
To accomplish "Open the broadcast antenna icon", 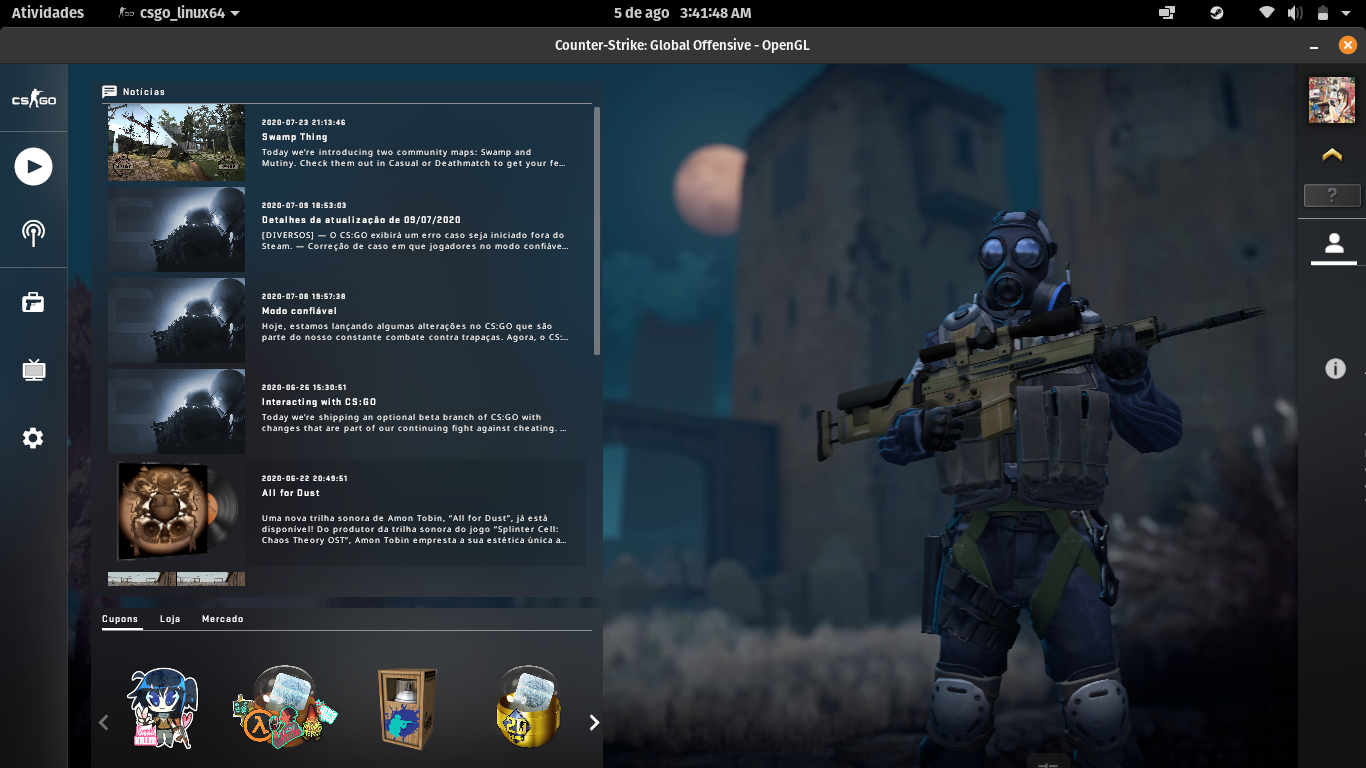I will [x=33, y=233].
